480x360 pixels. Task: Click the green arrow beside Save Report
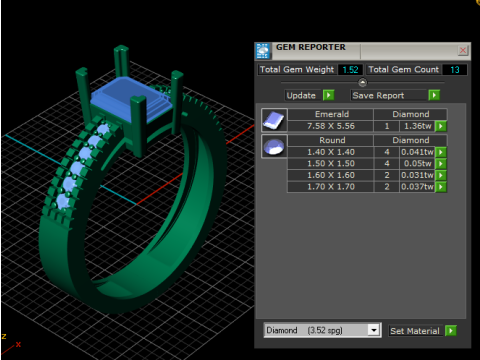tap(434, 95)
